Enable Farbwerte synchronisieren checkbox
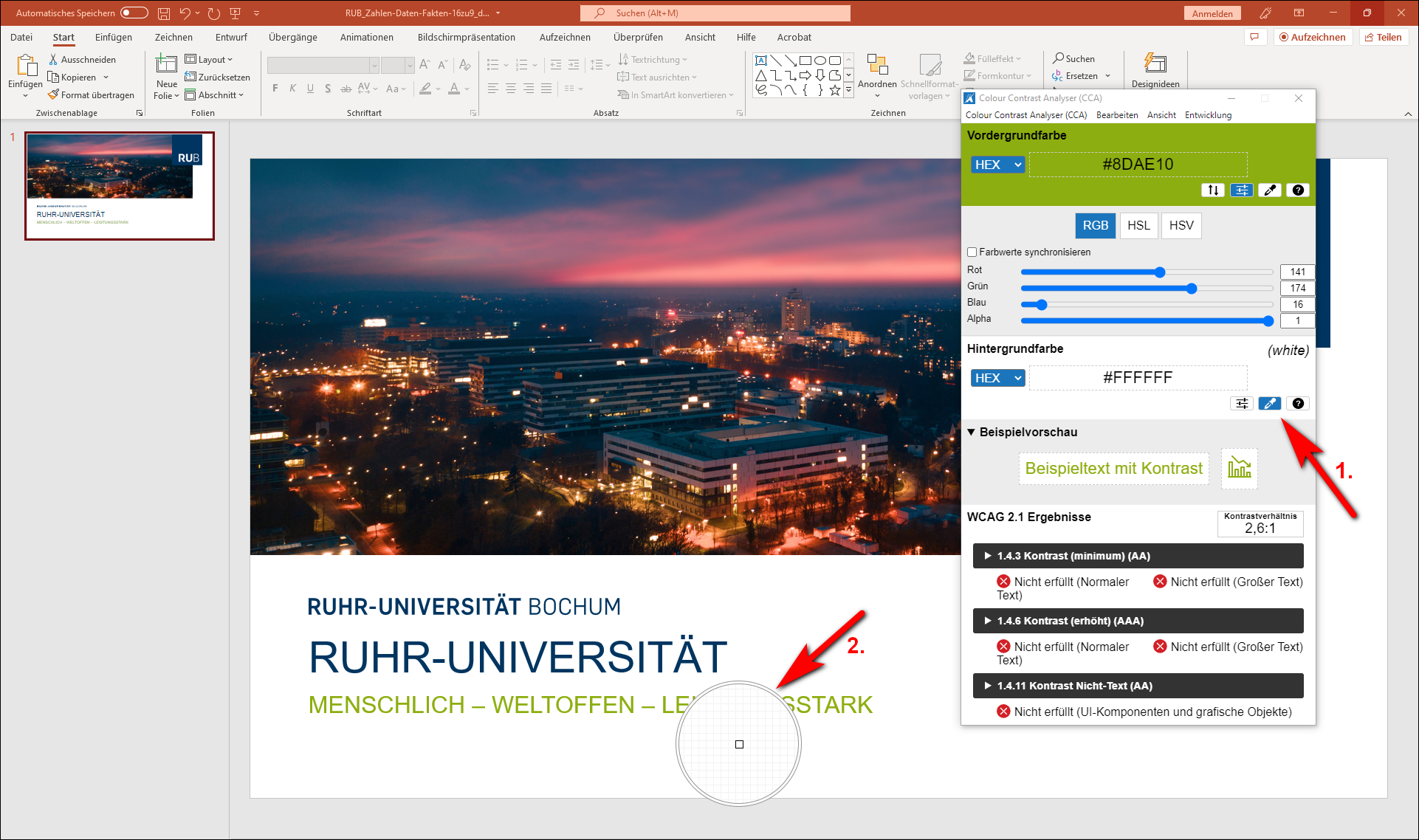Image resolution: width=1419 pixels, height=840 pixels. tap(972, 252)
